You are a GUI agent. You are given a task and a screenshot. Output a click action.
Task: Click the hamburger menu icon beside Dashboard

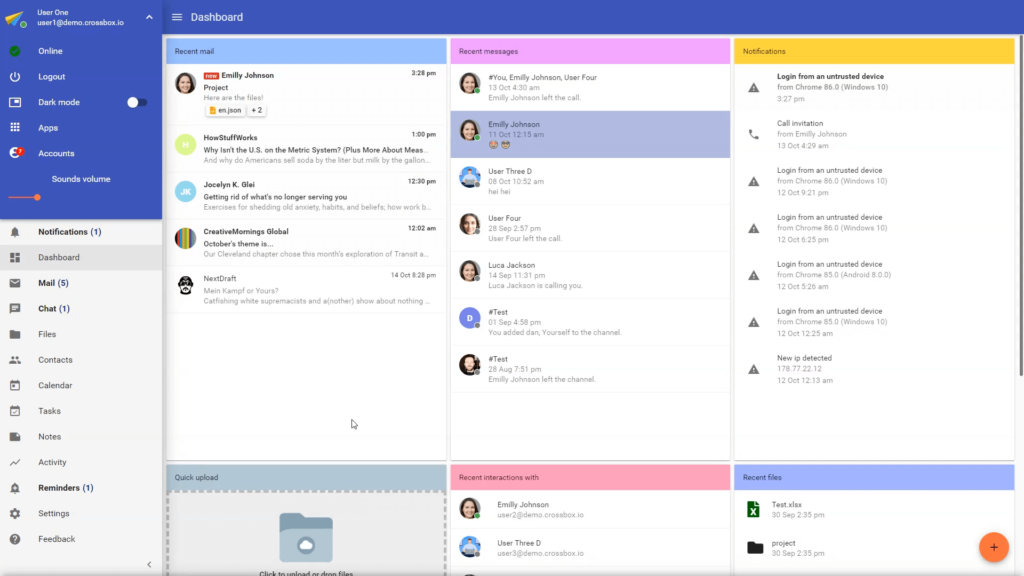[177, 17]
